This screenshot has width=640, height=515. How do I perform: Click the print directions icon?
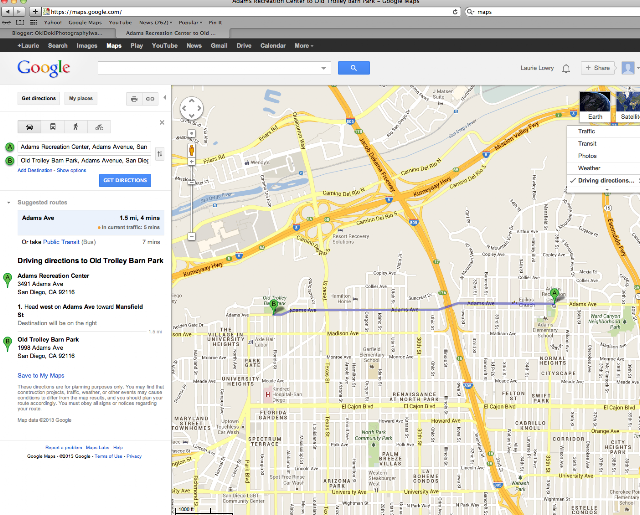click(134, 99)
